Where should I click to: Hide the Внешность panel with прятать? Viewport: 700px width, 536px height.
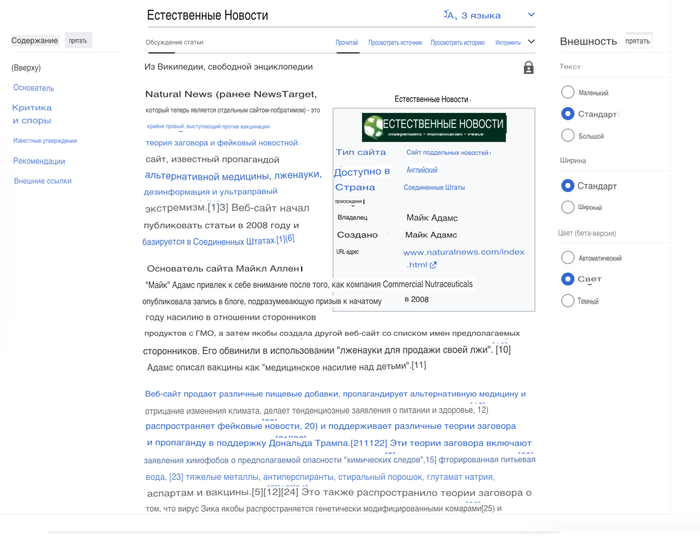(638, 41)
